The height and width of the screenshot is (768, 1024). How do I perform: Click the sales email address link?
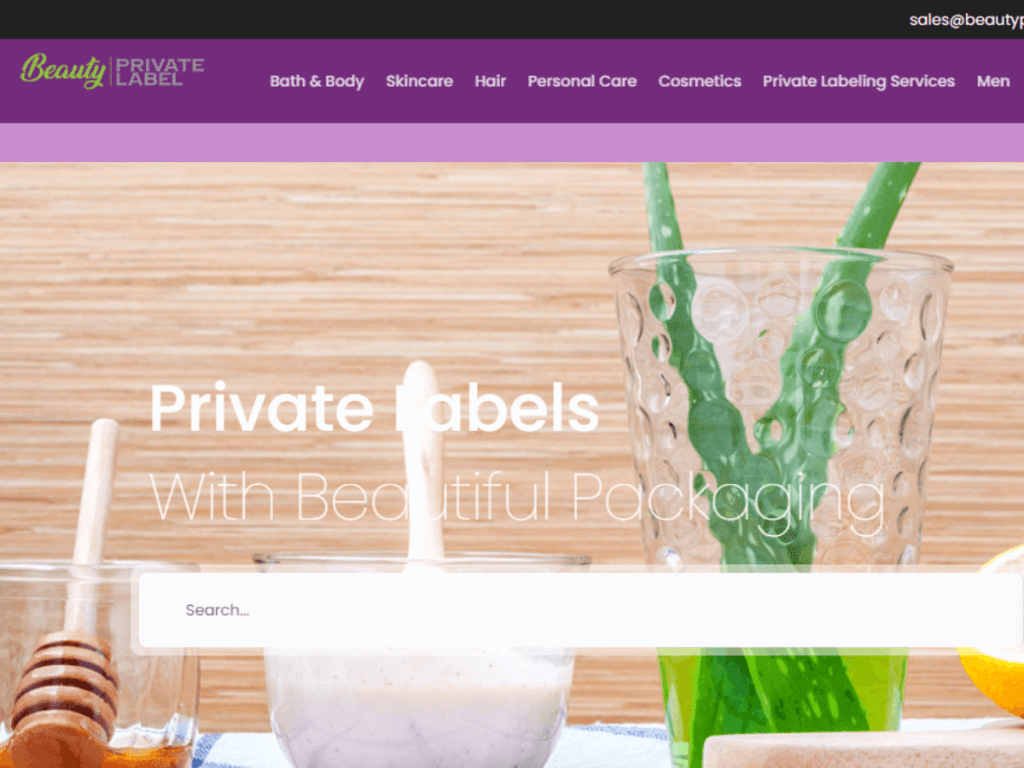[x=967, y=20]
